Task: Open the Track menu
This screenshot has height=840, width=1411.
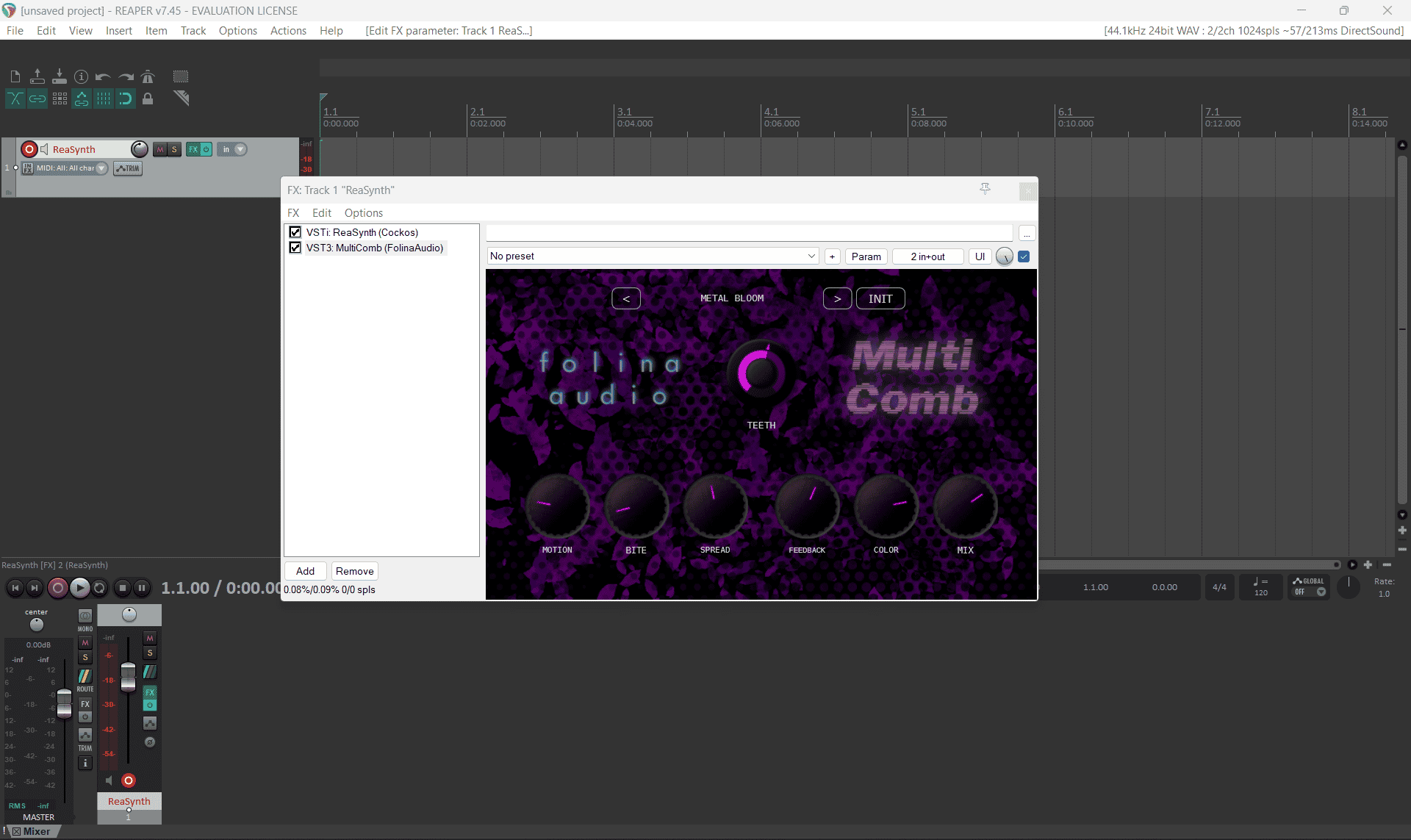Action: (x=193, y=30)
